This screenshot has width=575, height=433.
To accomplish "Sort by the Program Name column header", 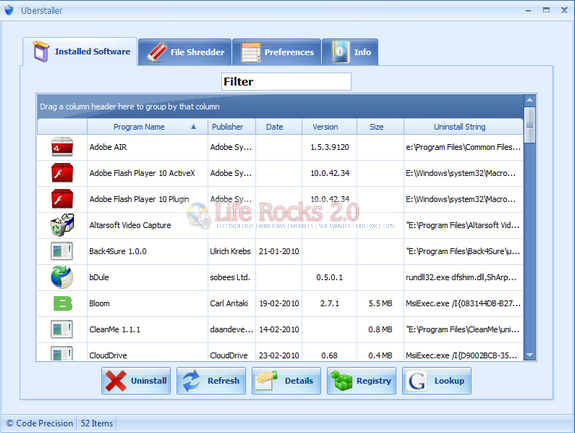I will pos(147,127).
